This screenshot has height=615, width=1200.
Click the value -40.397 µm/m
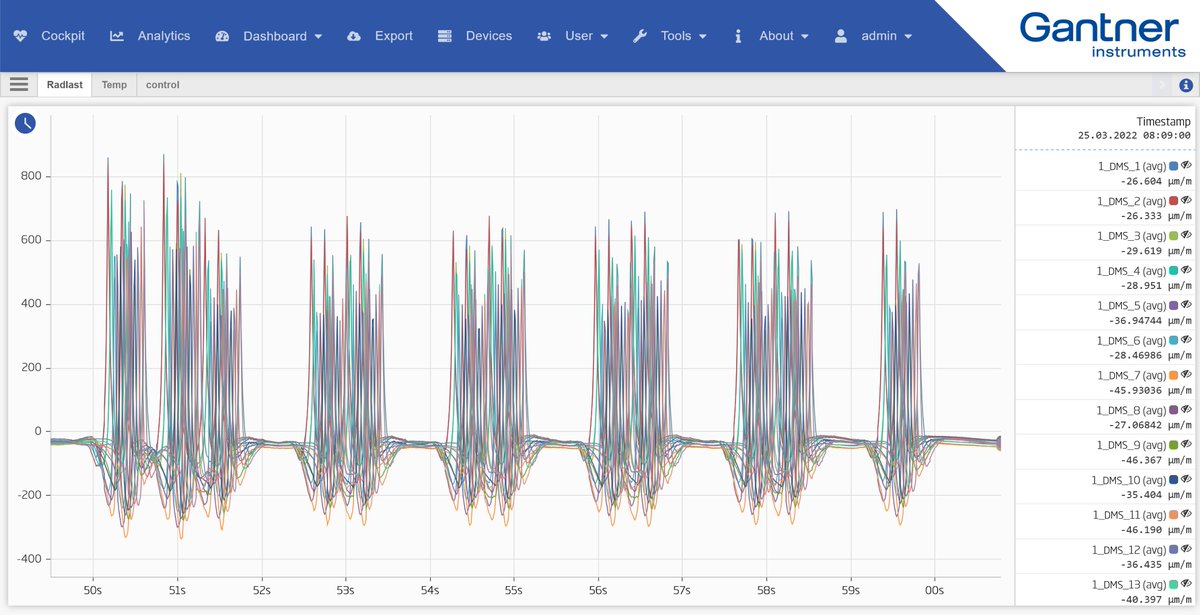click(1156, 600)
